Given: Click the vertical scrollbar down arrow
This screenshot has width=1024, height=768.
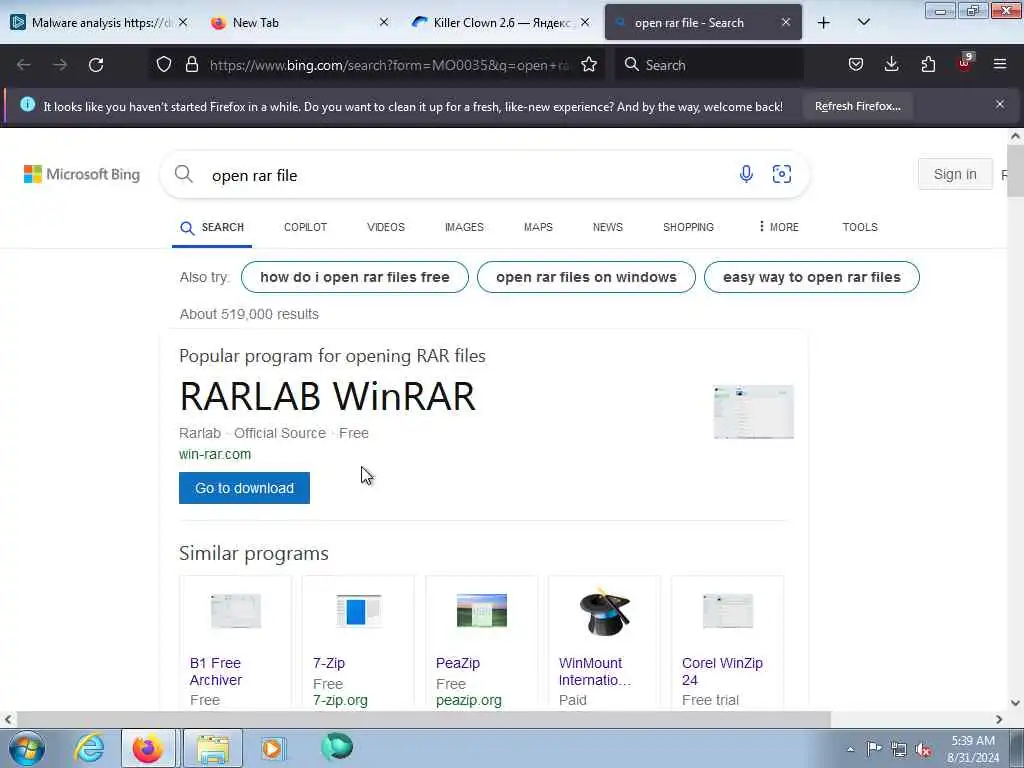Looking at the screenshot, I should [1015, 703].
